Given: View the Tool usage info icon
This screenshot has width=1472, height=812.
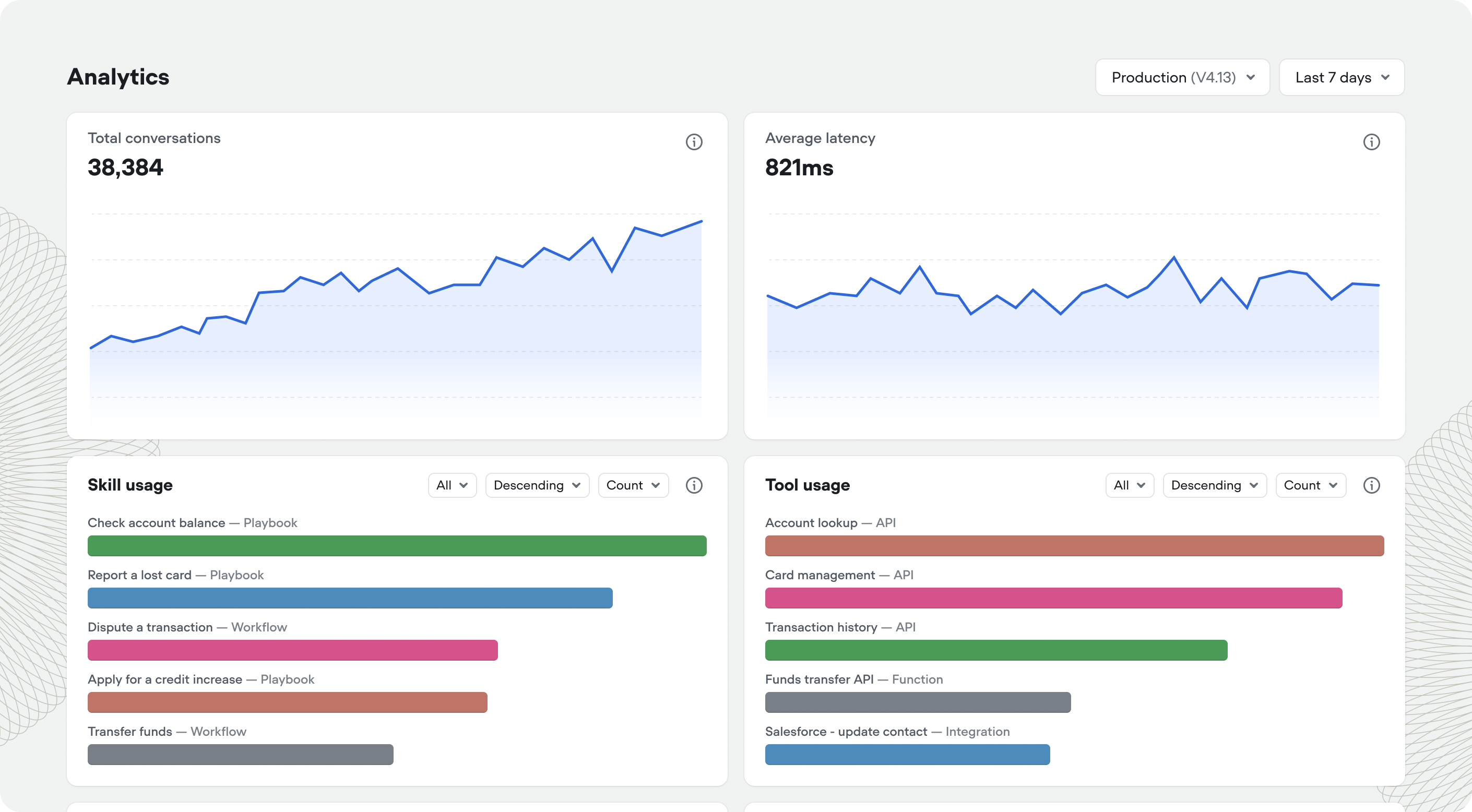Looking at the screenshot, I should click(x=1372, y=485).
